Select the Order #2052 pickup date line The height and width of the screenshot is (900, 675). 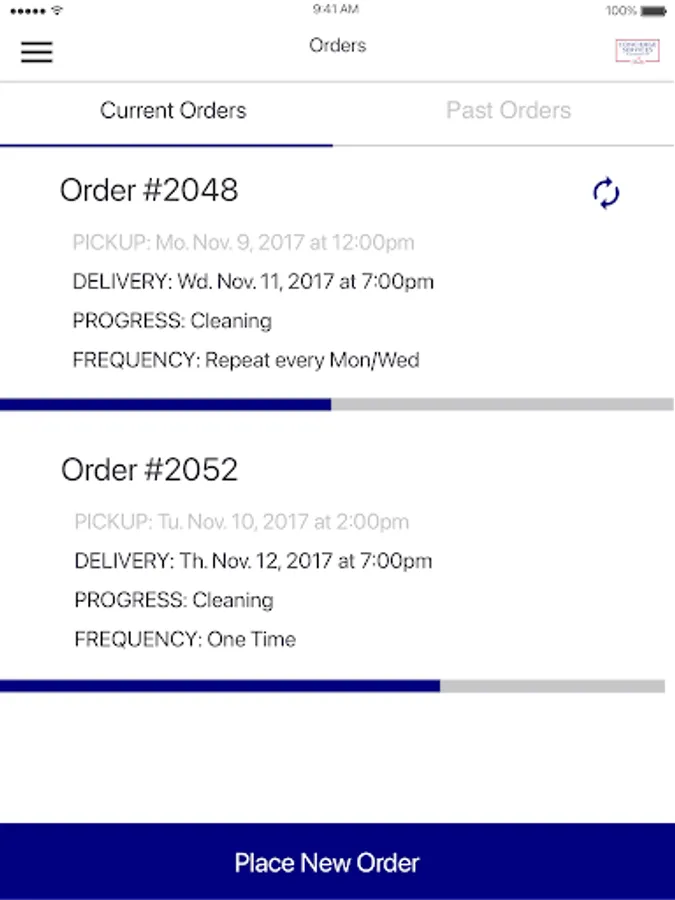coord(241,522)
